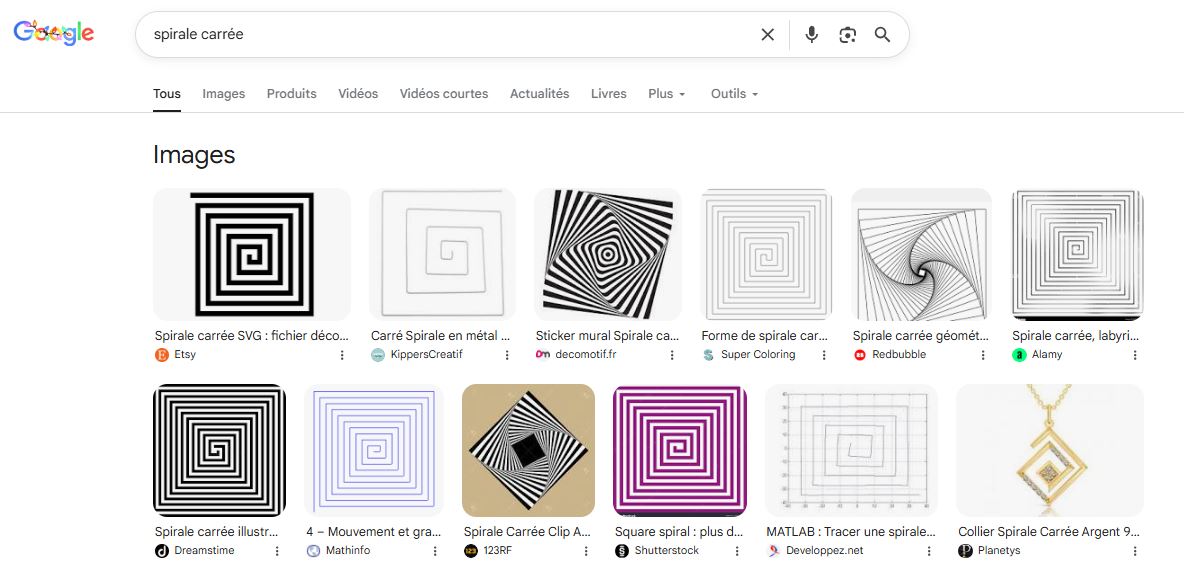1184x575 pixels.
Task: Select the Actualités tab
Action: (539, 94)
